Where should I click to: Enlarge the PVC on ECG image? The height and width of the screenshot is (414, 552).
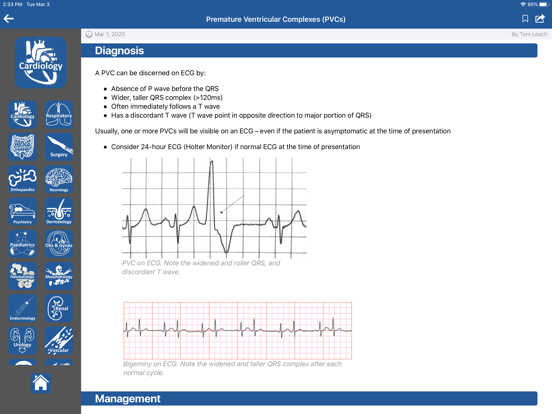coord(214,208)
